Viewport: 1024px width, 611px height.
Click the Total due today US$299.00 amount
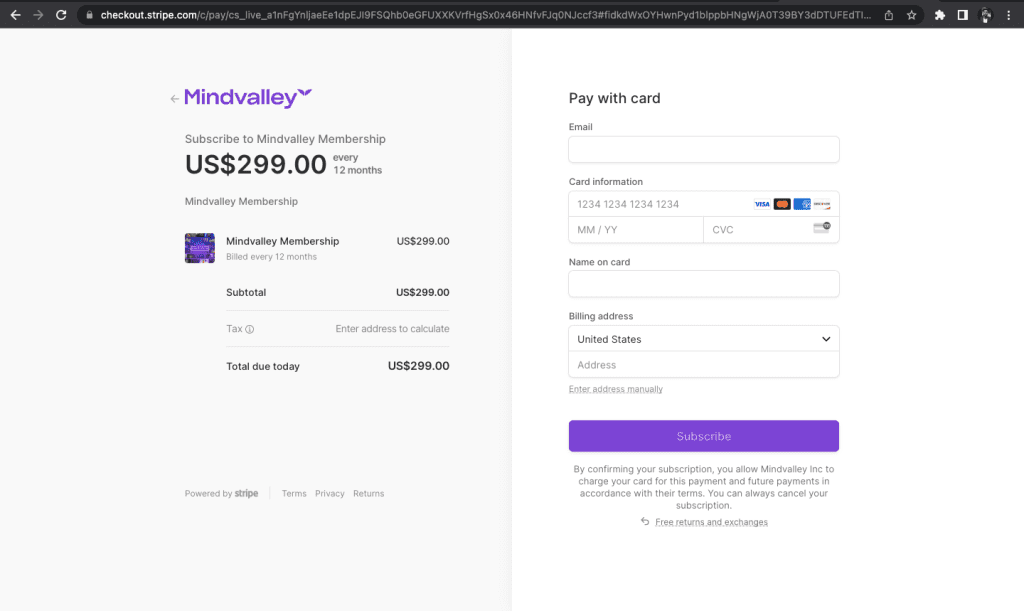click(419, 366)
